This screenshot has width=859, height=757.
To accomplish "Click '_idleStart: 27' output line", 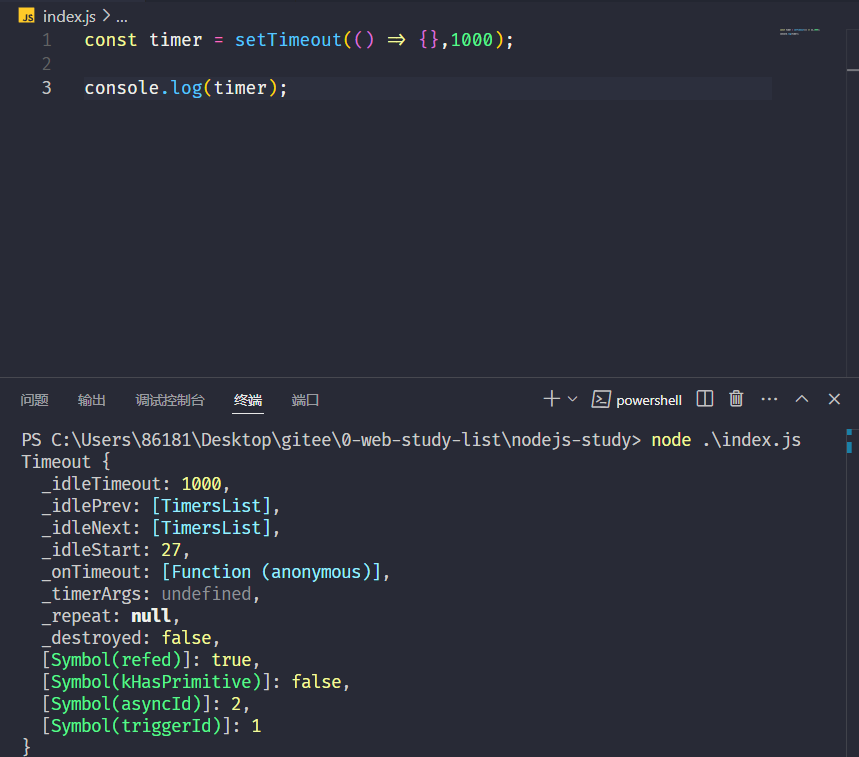I will point(116,550).
